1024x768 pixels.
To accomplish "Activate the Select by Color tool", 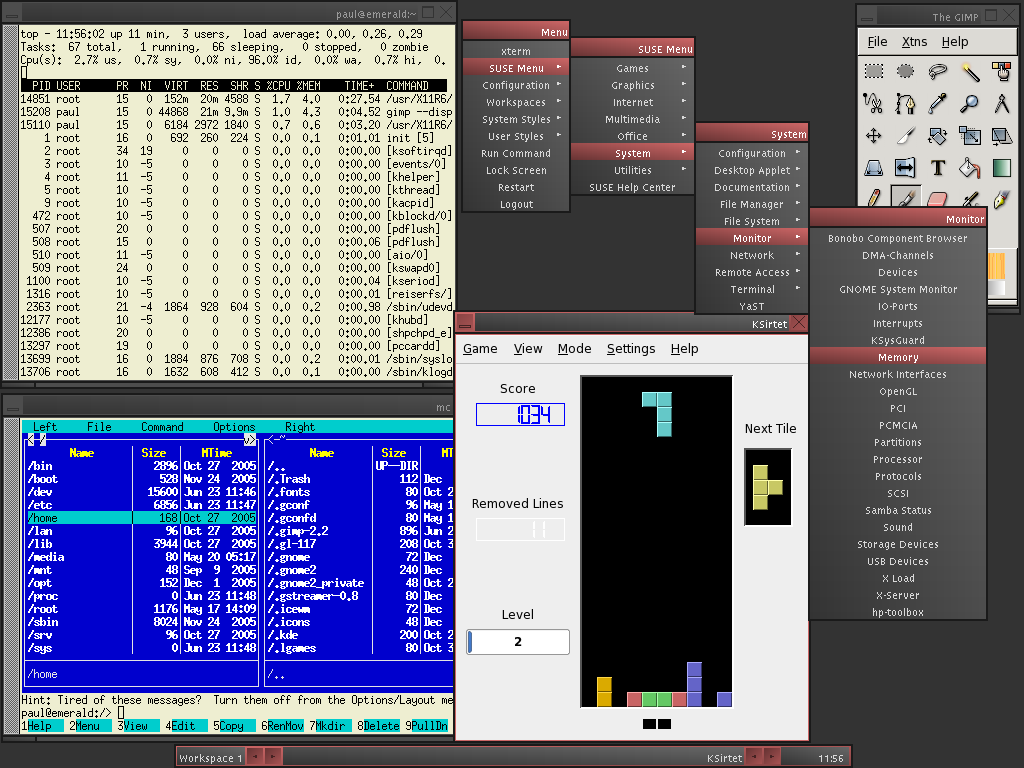I will pos(1001,71).
